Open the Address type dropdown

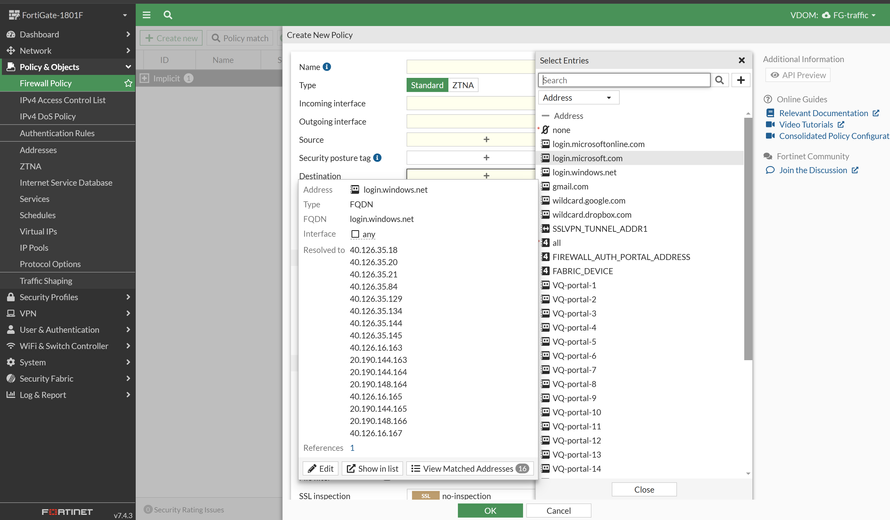(579, 98)
